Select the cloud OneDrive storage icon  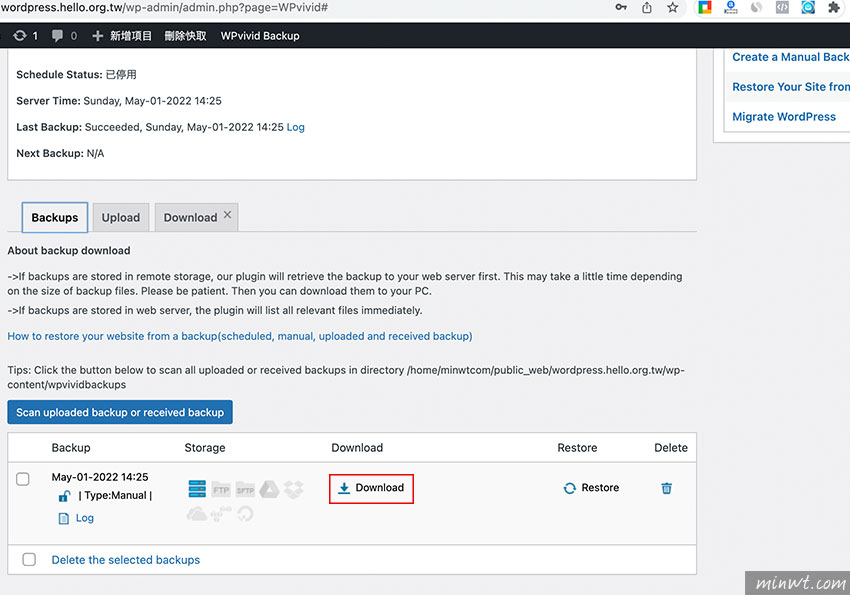[197, 513]
